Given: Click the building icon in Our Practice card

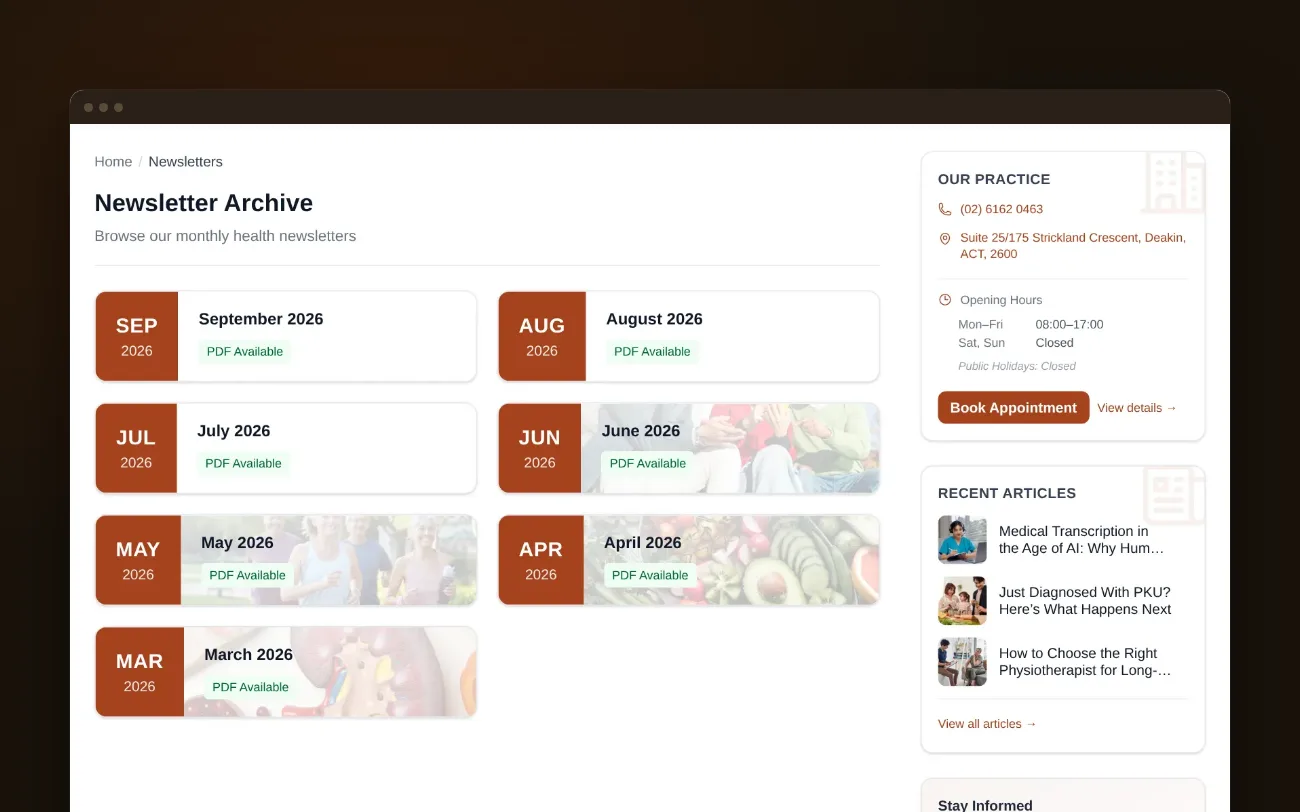Looking at the screenshot, I should (1173, 182).
